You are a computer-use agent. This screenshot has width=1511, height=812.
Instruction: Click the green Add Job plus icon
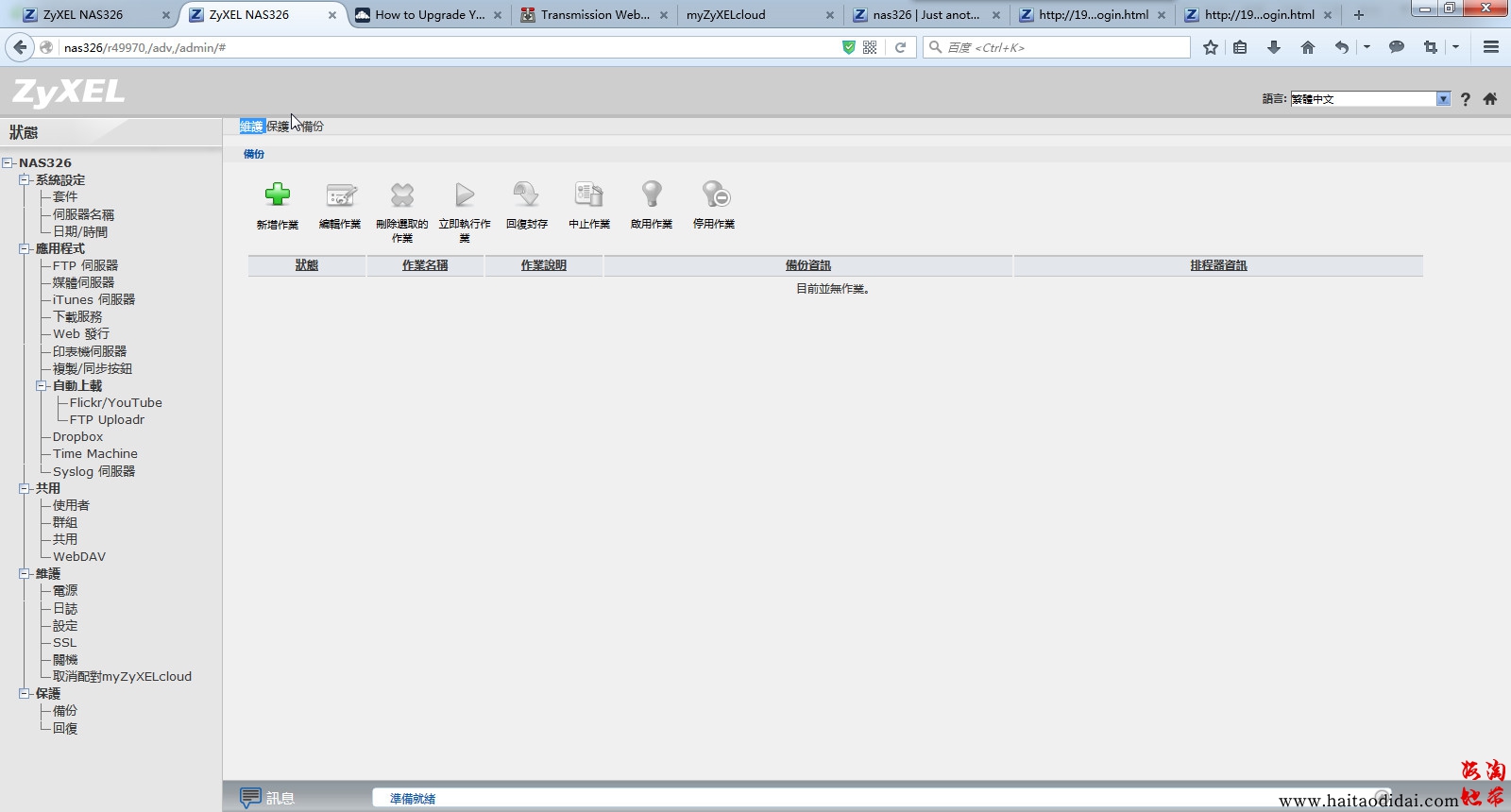[277, 195]
